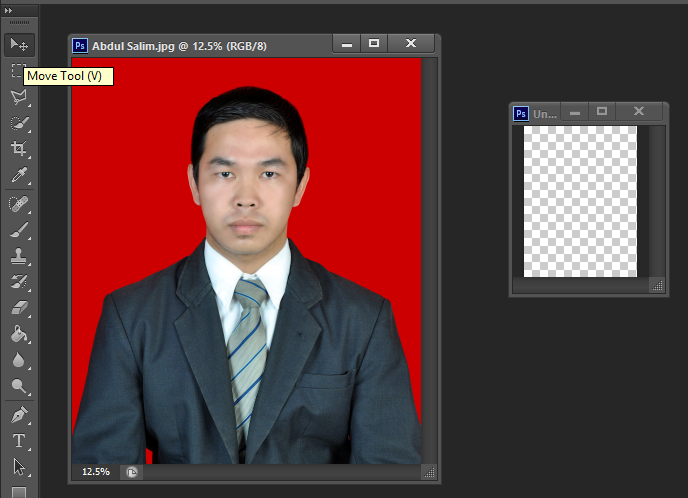Click the 12.5% zoom field in status bar
This screenshot has width=688, height=498.
[96, 472]
